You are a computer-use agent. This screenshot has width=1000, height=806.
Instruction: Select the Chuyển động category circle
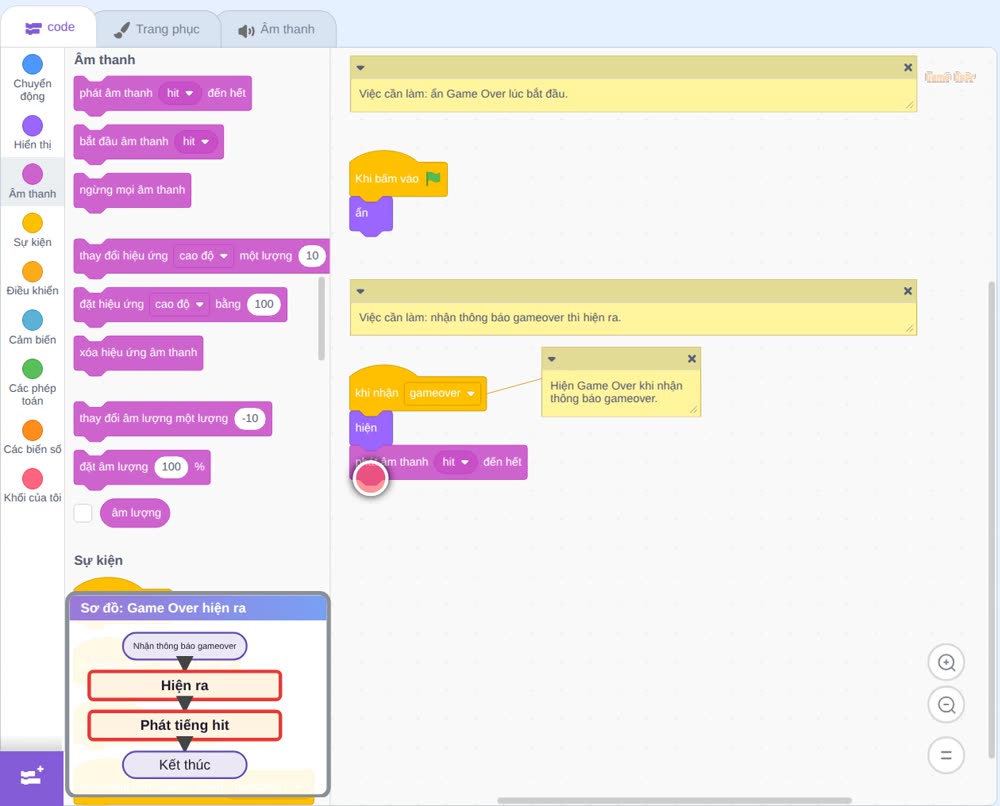[33, 64]
